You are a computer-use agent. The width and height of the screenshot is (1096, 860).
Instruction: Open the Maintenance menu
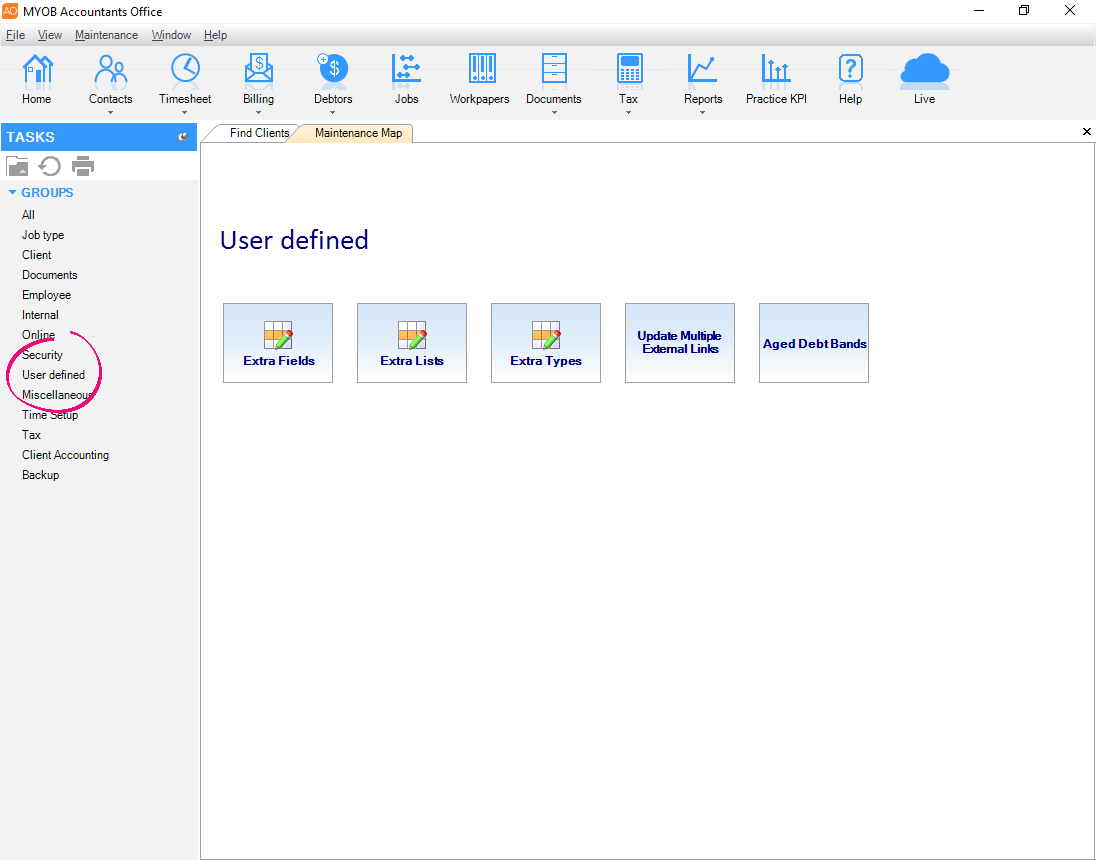pos(106,35)
